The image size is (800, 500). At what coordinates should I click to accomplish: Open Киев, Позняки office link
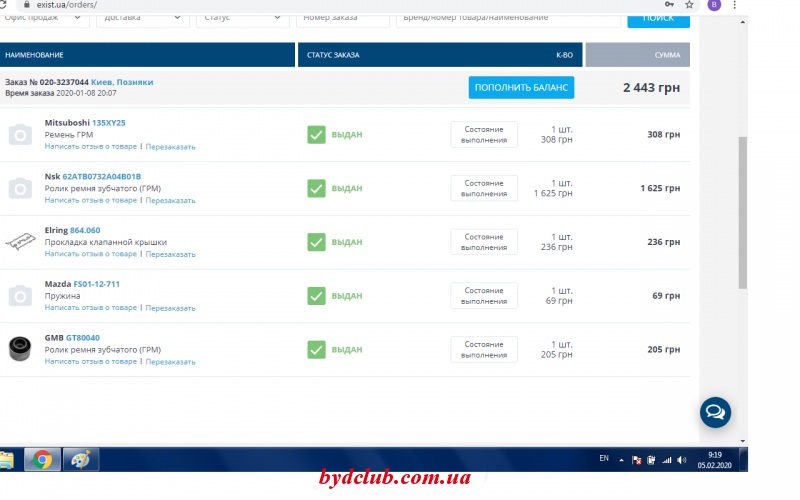(122, 82)
